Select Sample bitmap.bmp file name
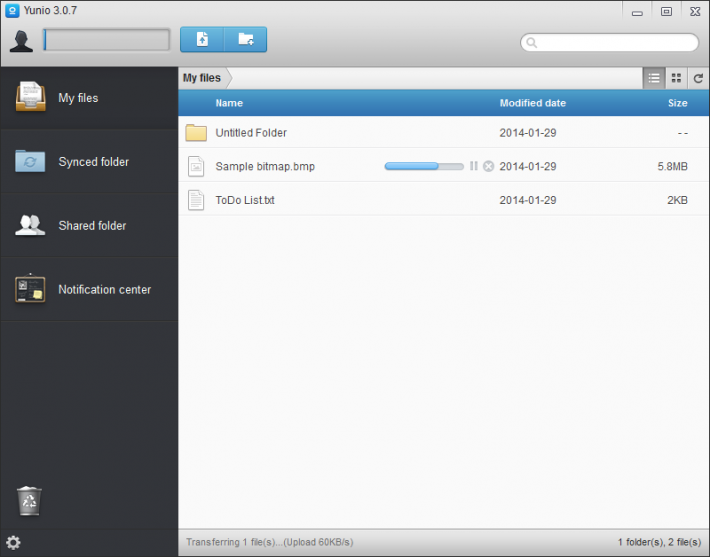 (x=265, y=167)
